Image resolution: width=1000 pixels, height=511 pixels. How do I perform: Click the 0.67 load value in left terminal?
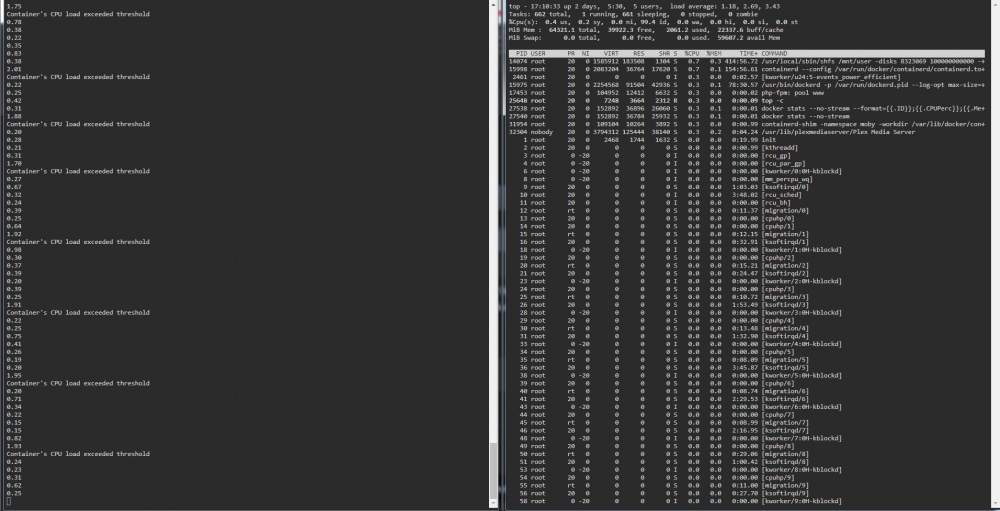pos(14,187)
